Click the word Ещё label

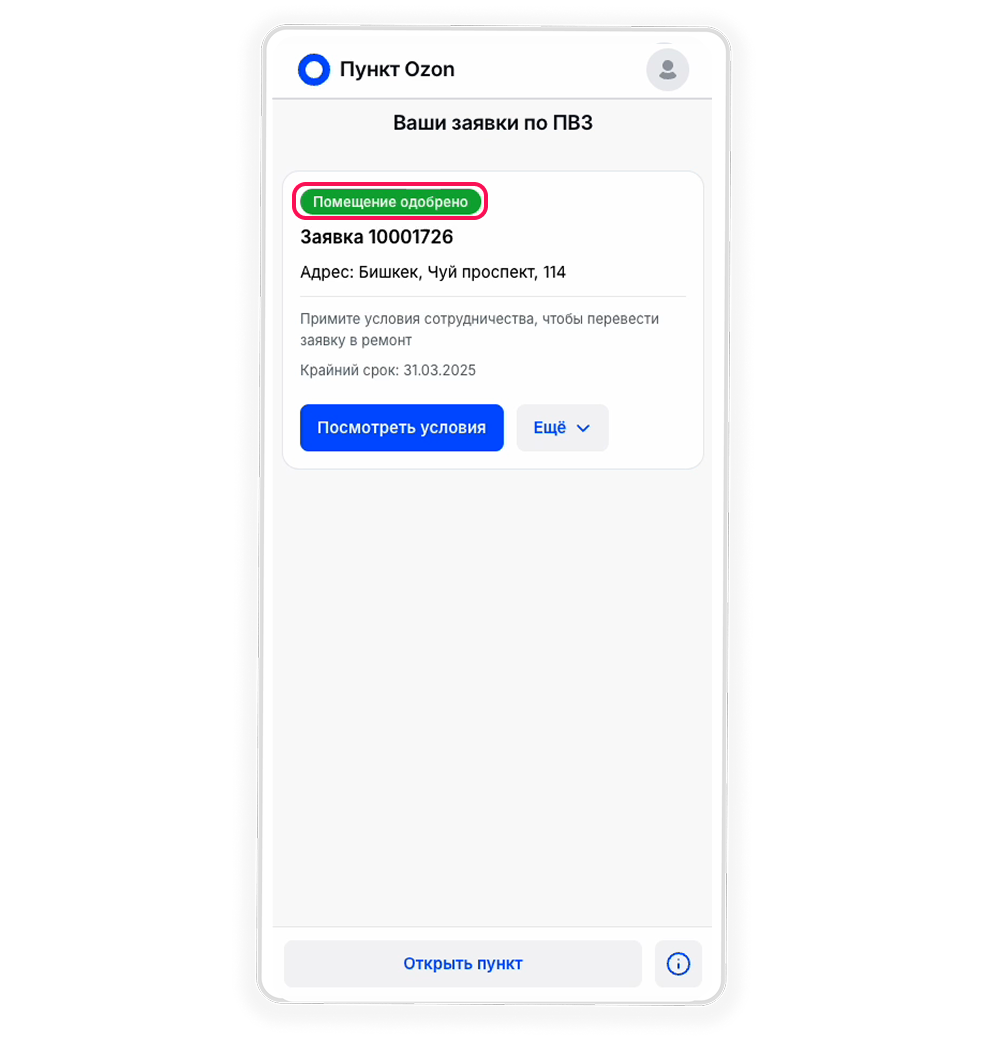pos(550,428)
